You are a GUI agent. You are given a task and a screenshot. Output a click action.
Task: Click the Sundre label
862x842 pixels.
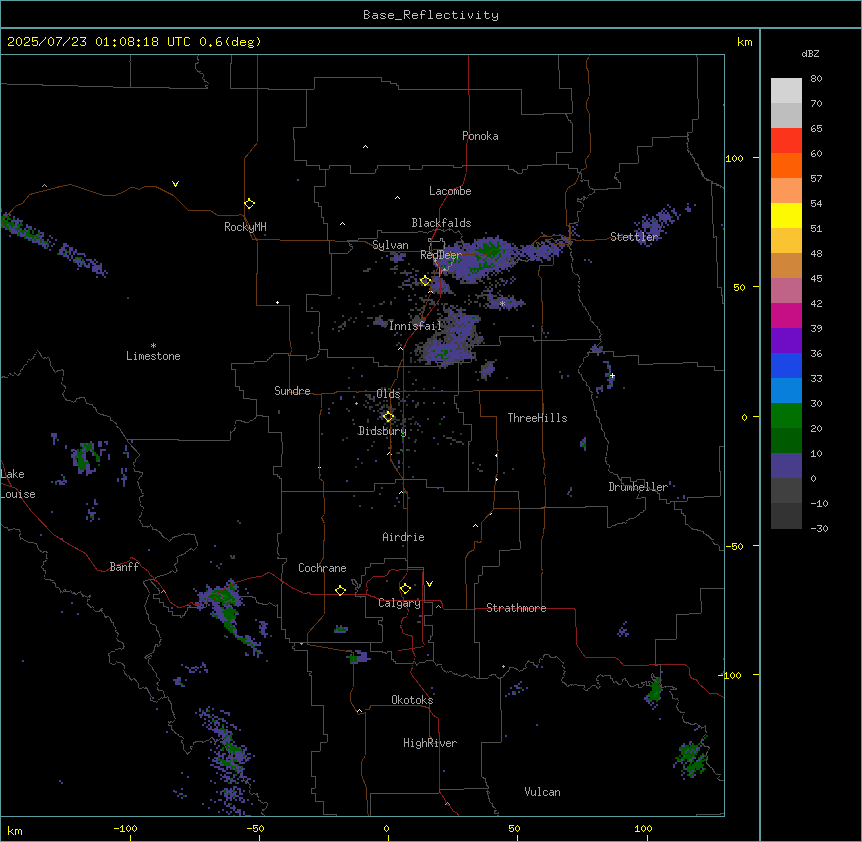[x=292, y=391]
